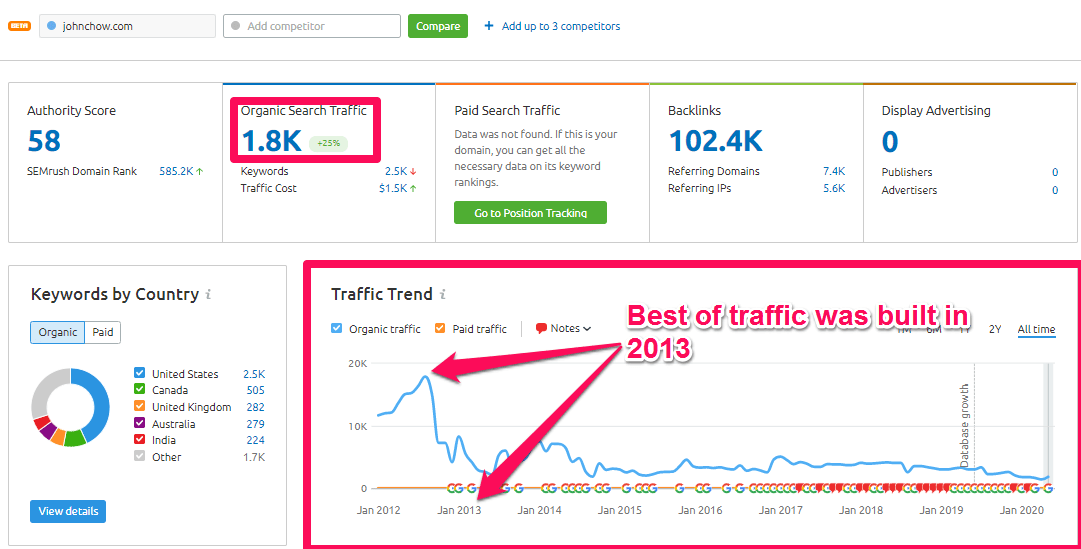Toggle the Paid traffic checkbox
This screenshot has height=549, width=1081.
pyautogui.click(x=441, y=328)
